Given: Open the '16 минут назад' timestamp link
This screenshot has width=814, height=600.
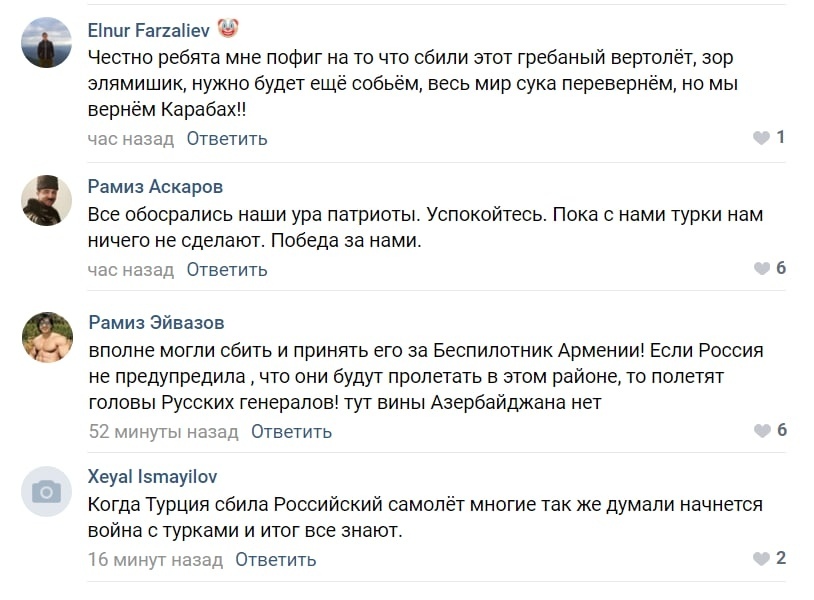Looking at the screenshot, I should tap(155, 560).
